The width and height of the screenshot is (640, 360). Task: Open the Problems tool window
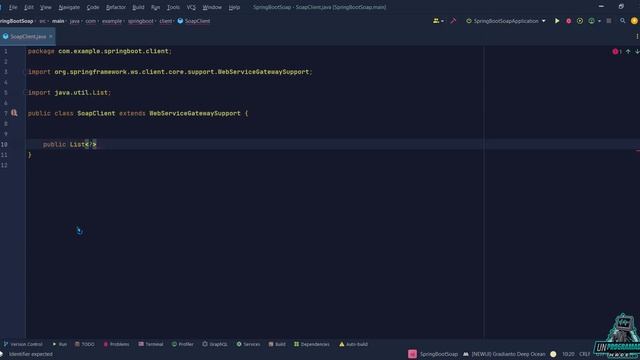pos(116,344)
